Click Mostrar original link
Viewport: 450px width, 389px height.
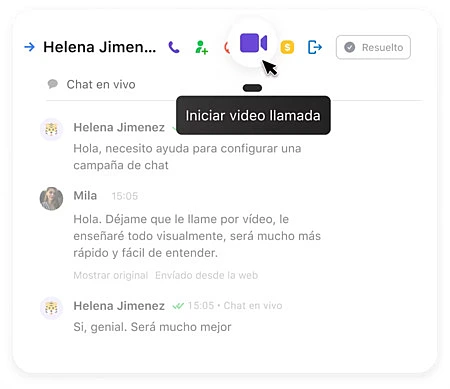coord(111,275)
